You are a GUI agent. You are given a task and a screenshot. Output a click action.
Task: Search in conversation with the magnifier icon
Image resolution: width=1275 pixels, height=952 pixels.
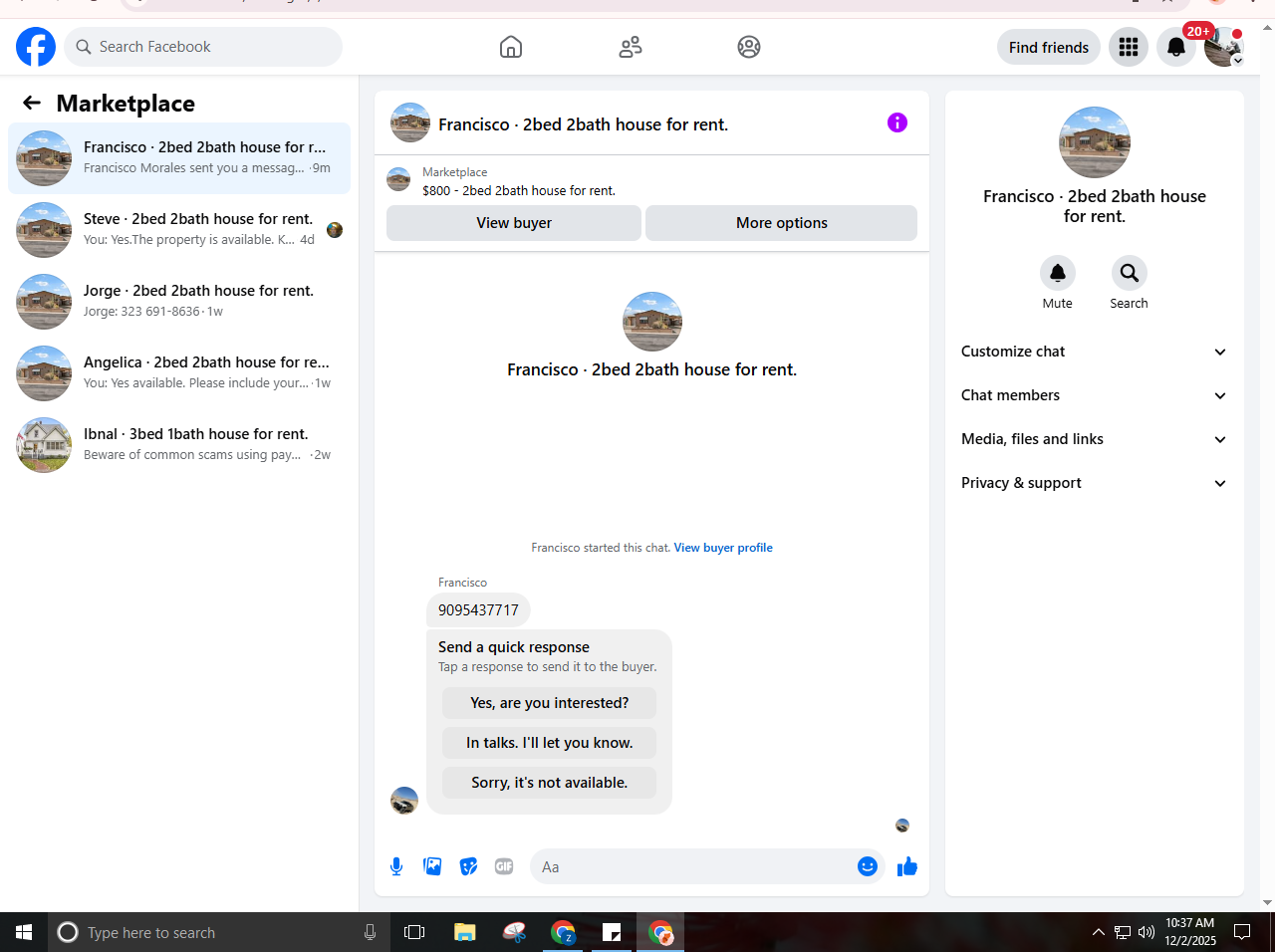1130,273
